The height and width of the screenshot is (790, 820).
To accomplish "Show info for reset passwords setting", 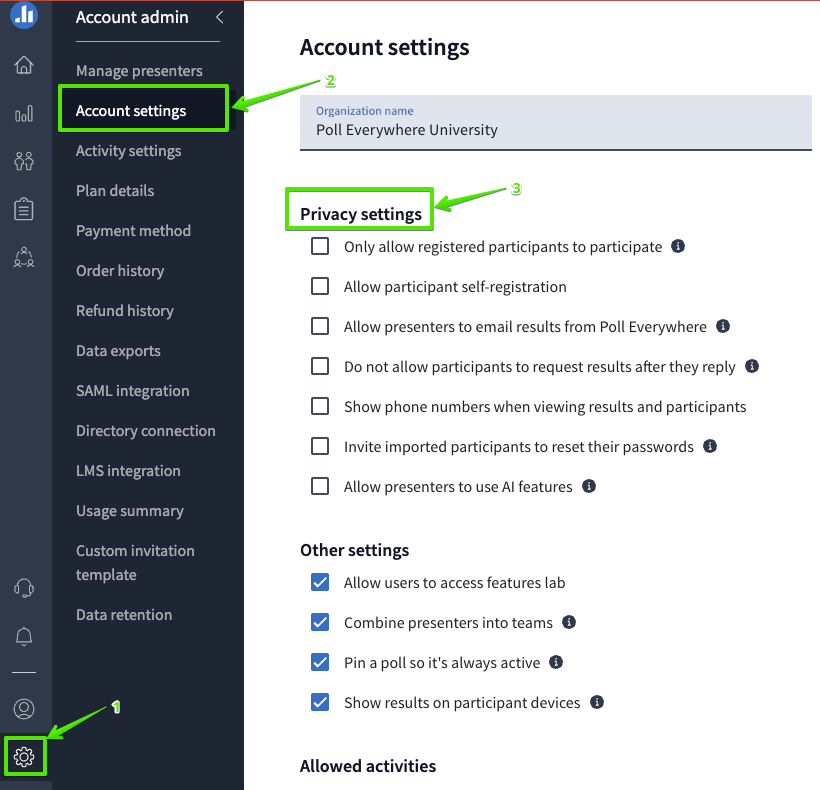I will [710, 446].
